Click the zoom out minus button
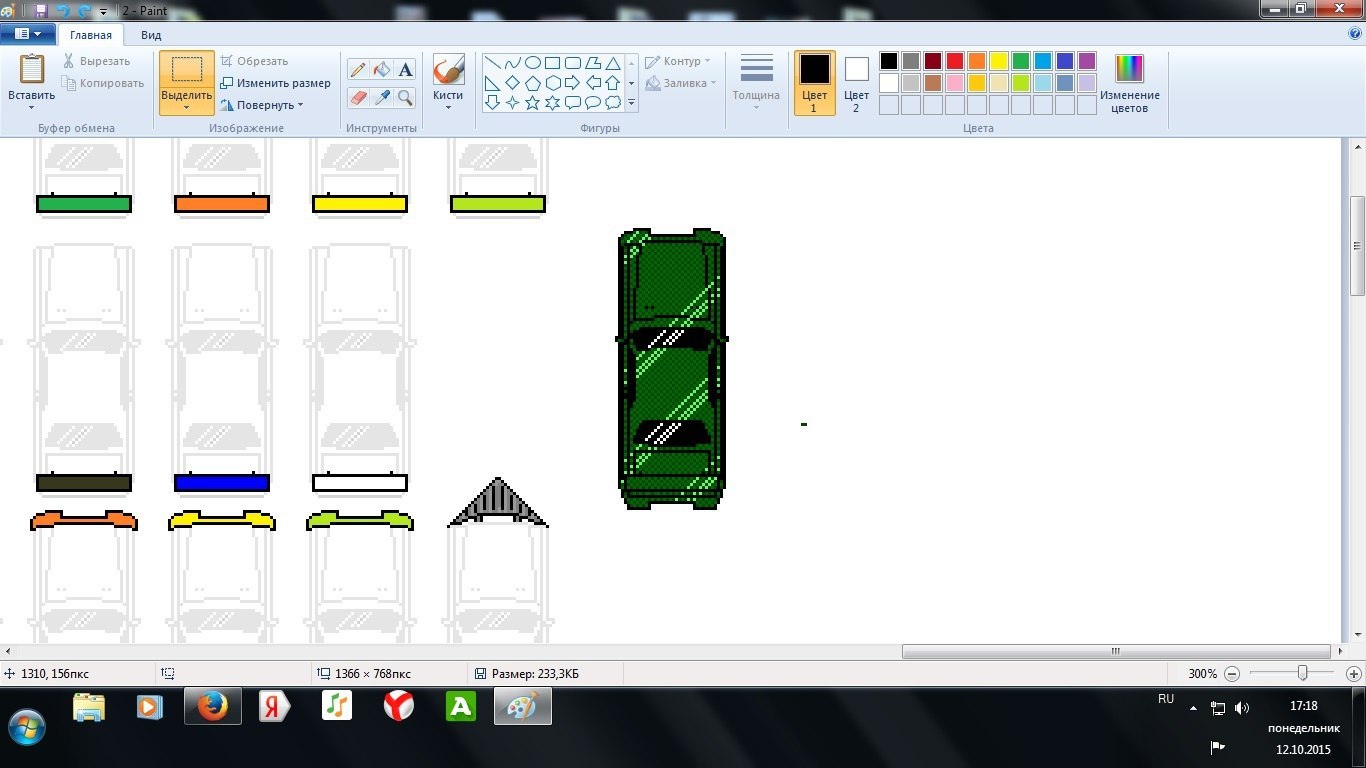 point(1232,674)
